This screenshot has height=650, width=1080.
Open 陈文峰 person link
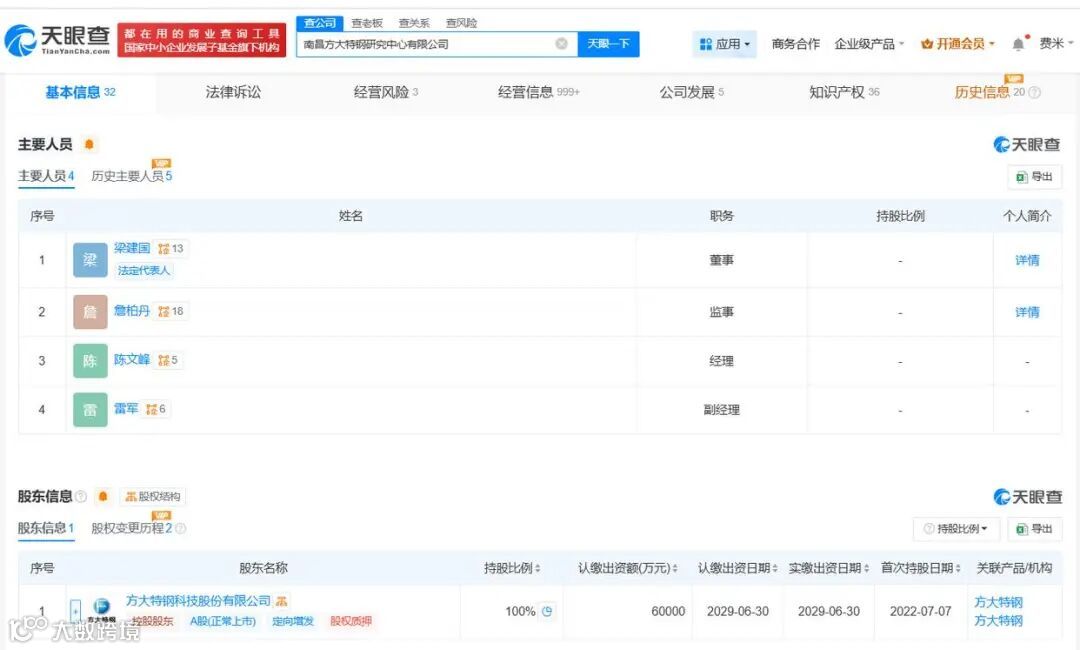click(x=132, y=359)
